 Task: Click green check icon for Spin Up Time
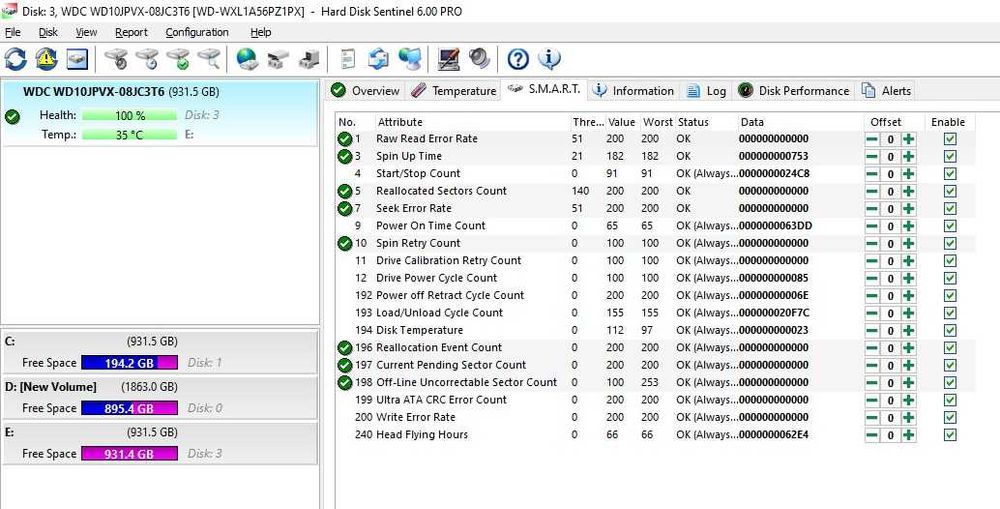click(345, 156)
